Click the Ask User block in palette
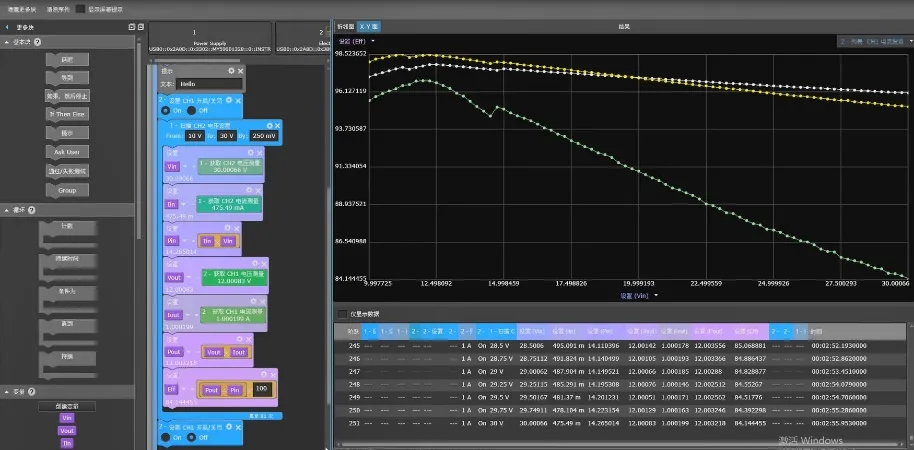 pos(67,152)
